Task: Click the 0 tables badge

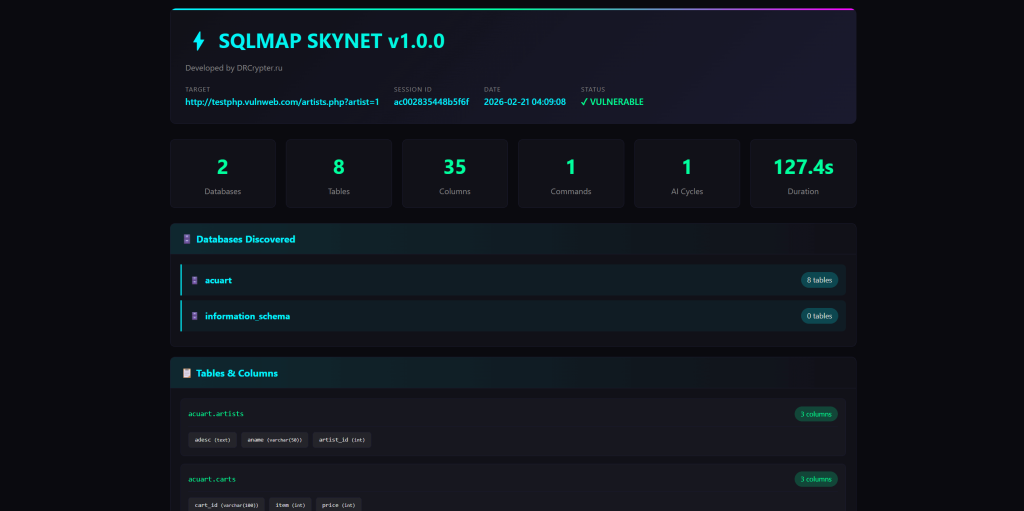Action: (x=818, y=316)
